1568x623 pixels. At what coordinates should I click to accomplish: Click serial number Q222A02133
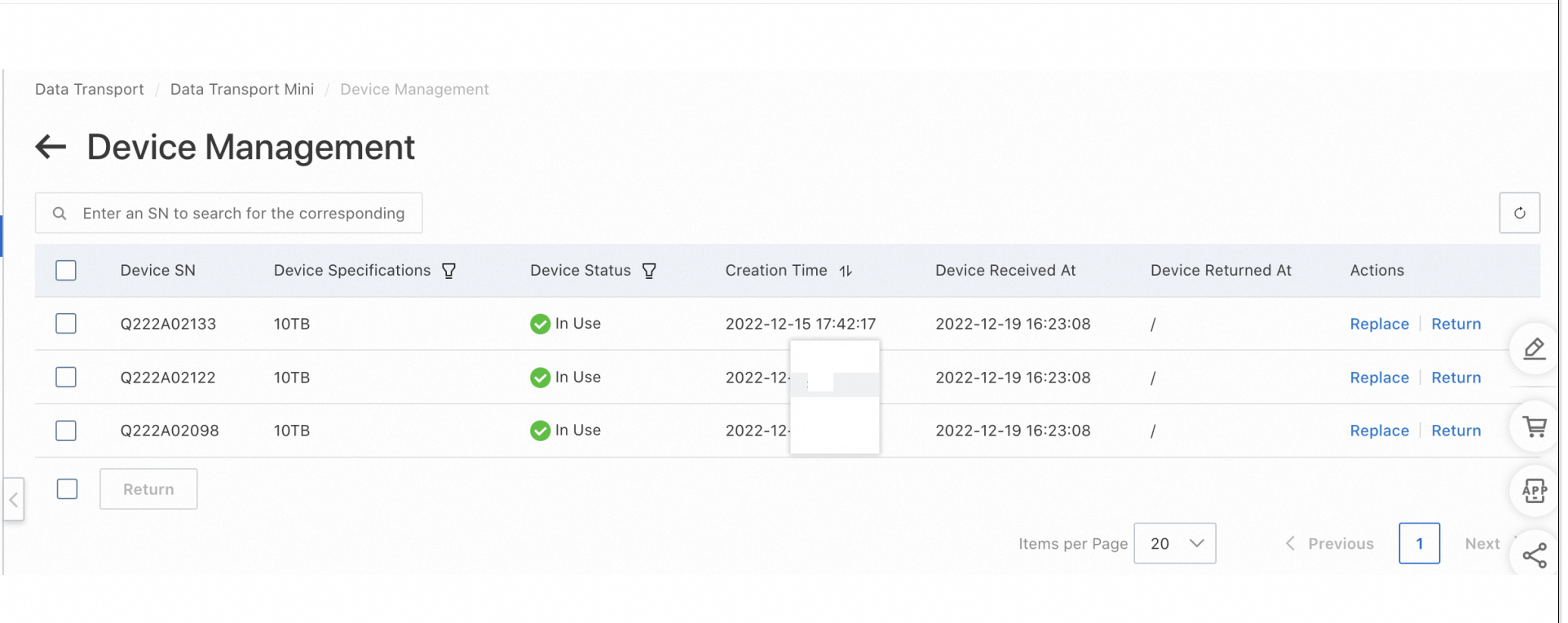point(168,324)
